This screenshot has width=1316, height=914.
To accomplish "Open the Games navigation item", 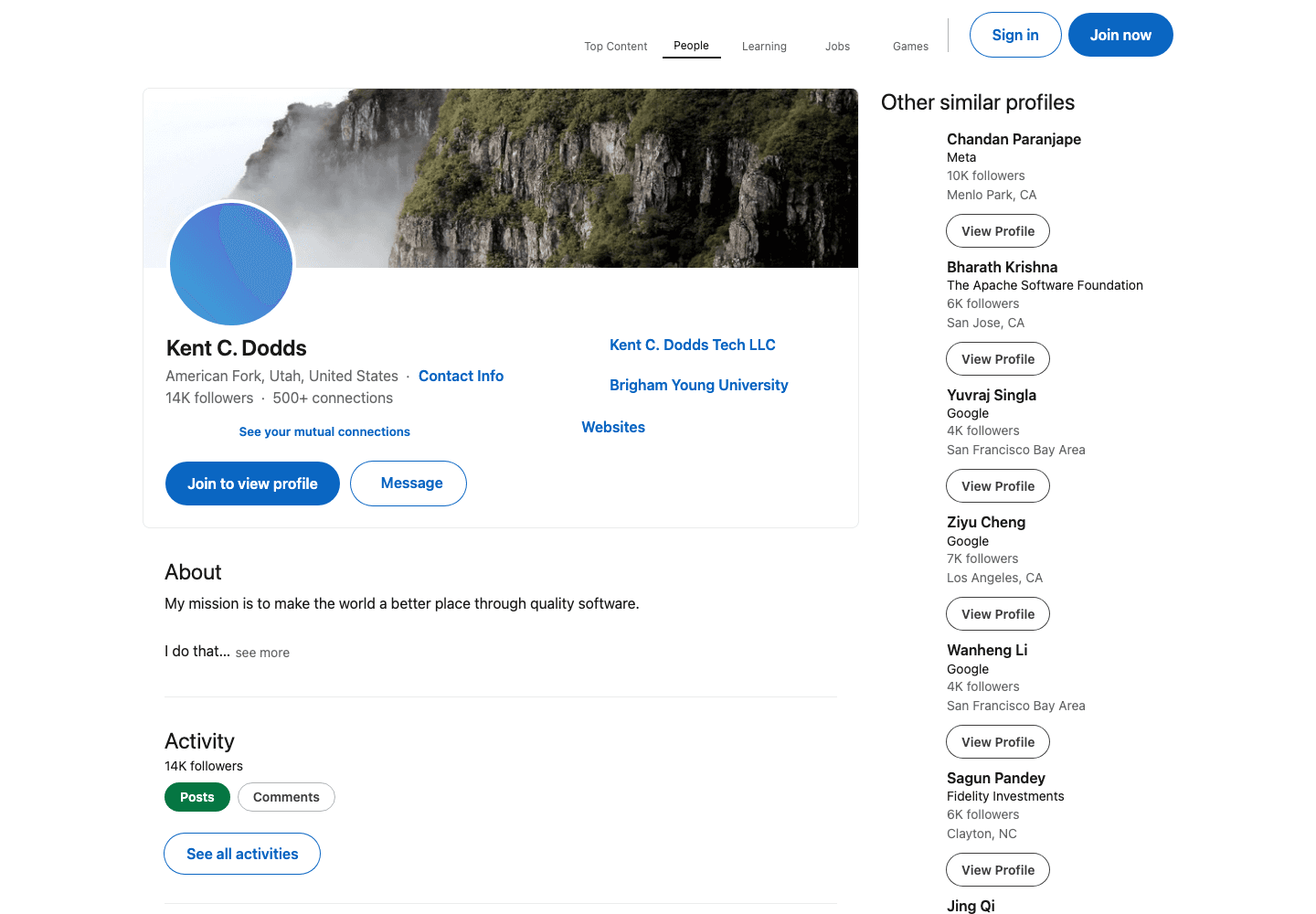I will 910,47.
